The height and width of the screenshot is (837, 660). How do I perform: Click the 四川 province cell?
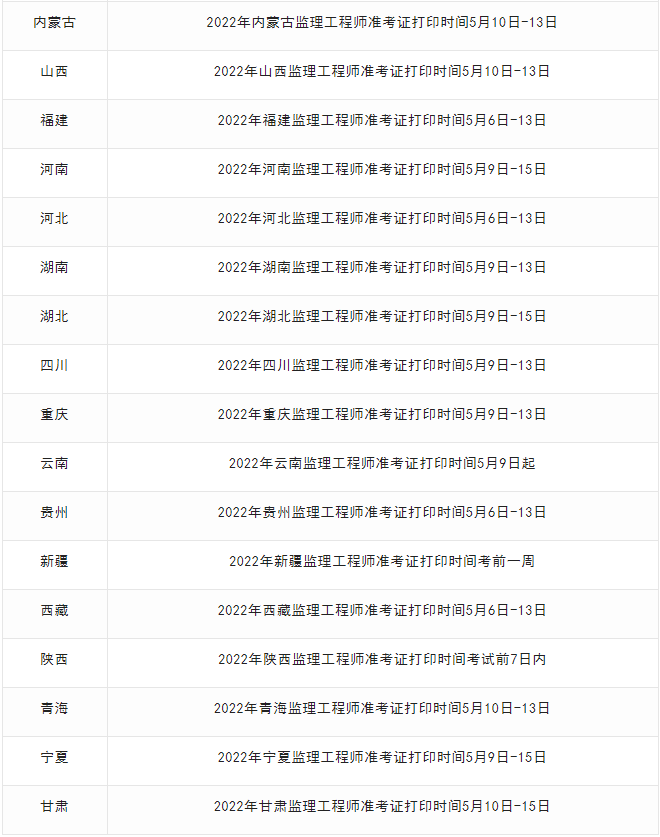(54, 366)
